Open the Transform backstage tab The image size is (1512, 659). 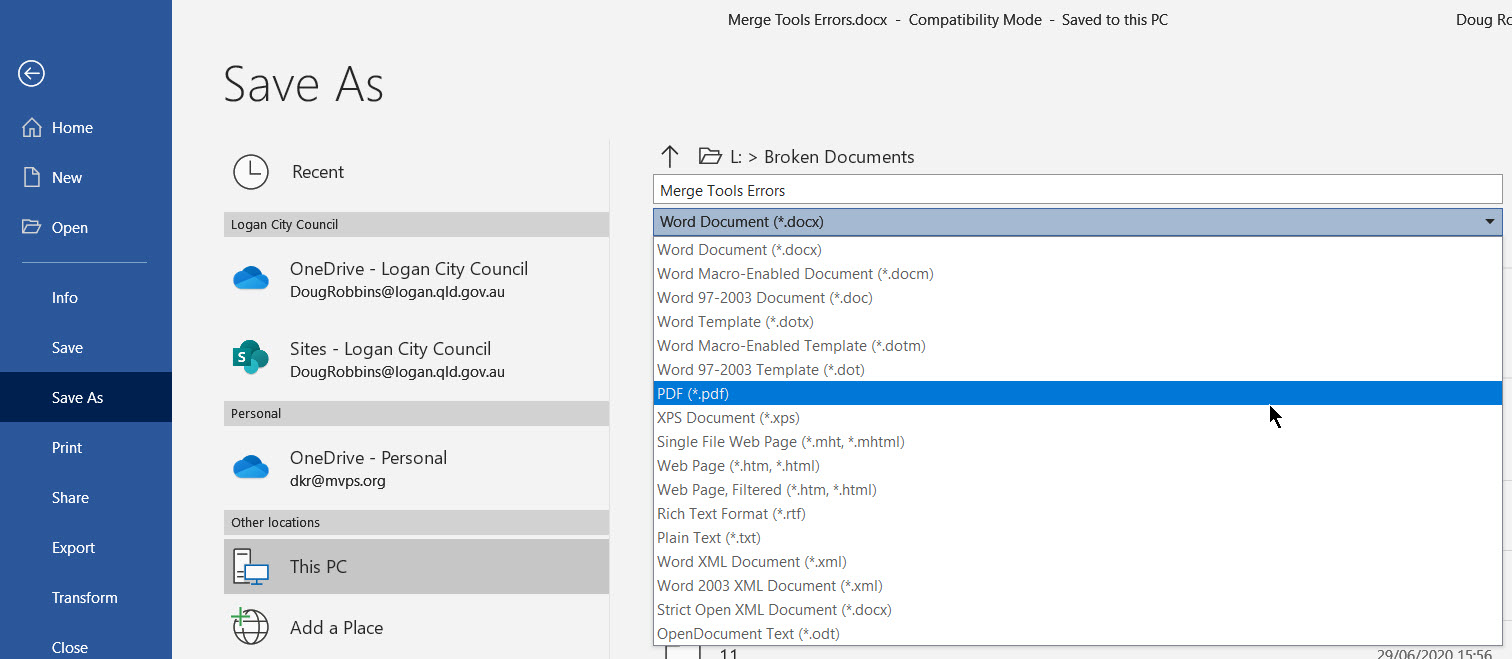point(86,598)
